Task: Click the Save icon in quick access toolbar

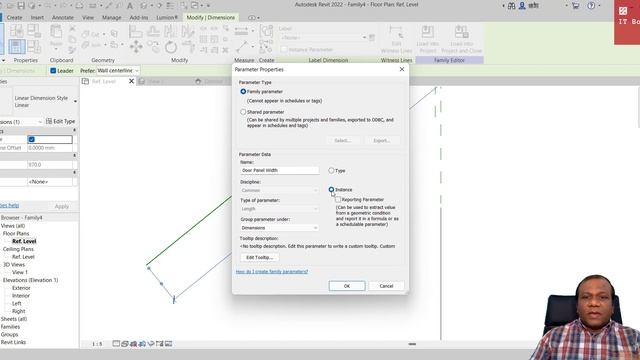Action: (x=21, y=6)
